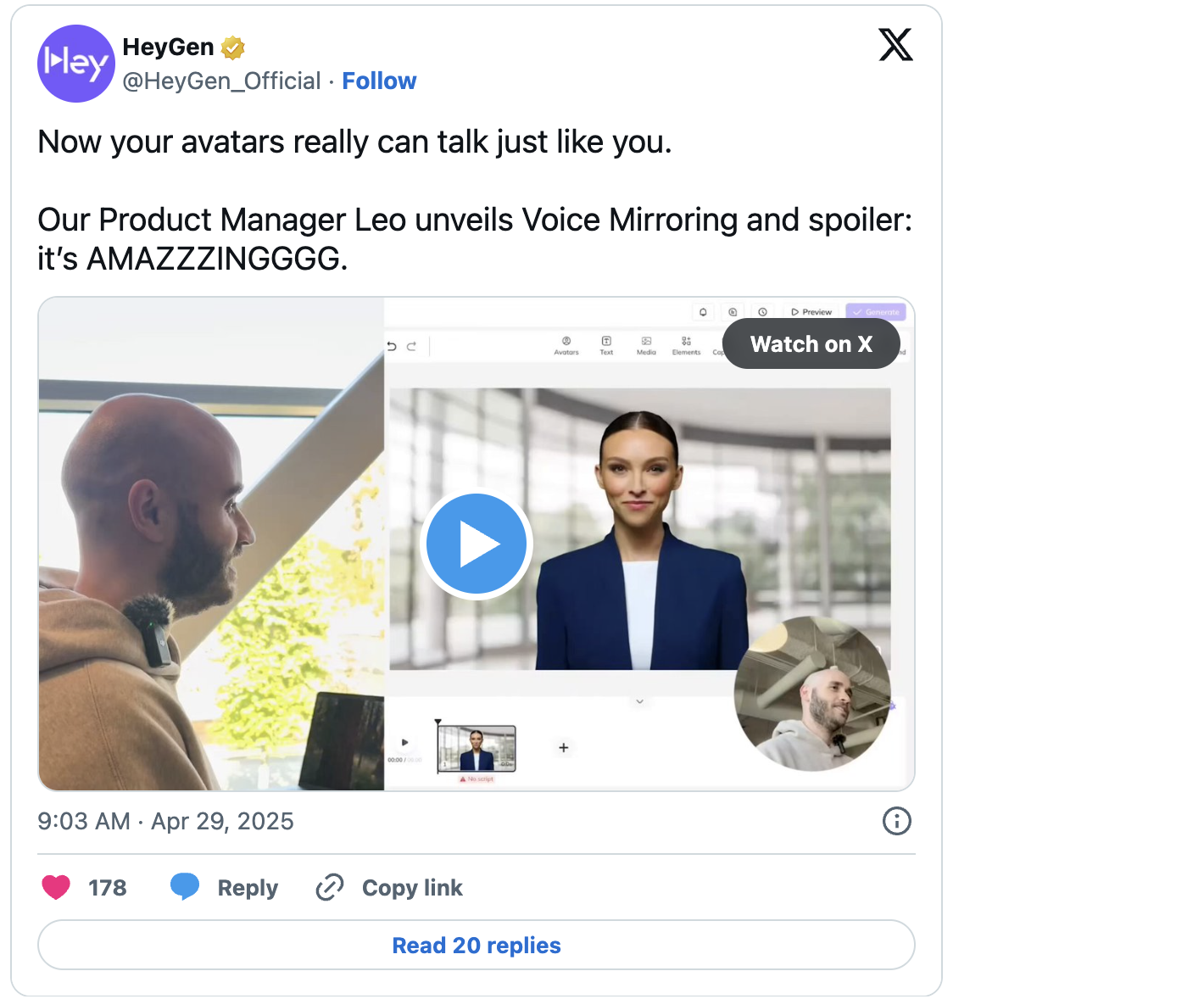Play the embedded video
Viewport: 1204px width, 999px height.
pos(477,544)
